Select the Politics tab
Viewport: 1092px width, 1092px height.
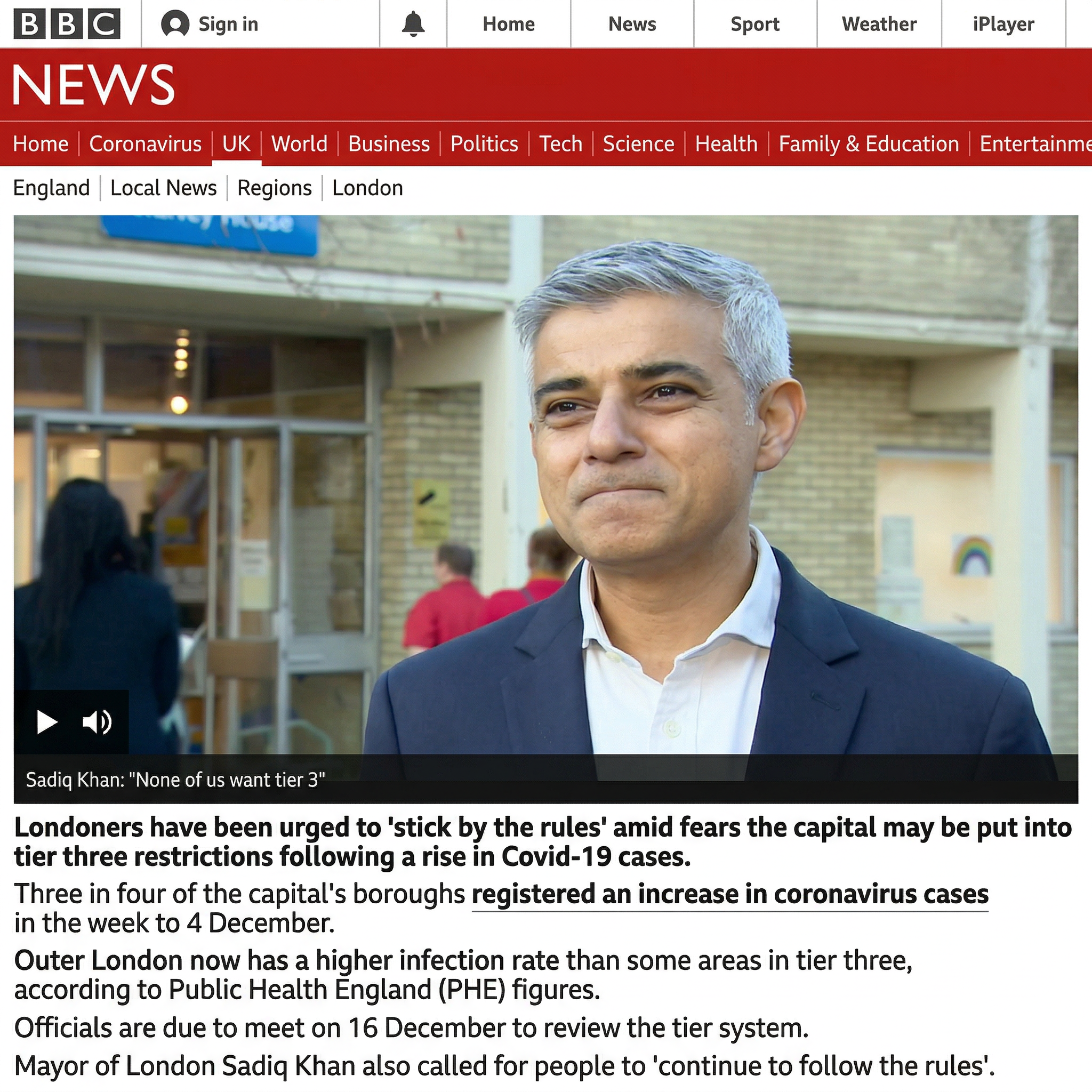484,143
